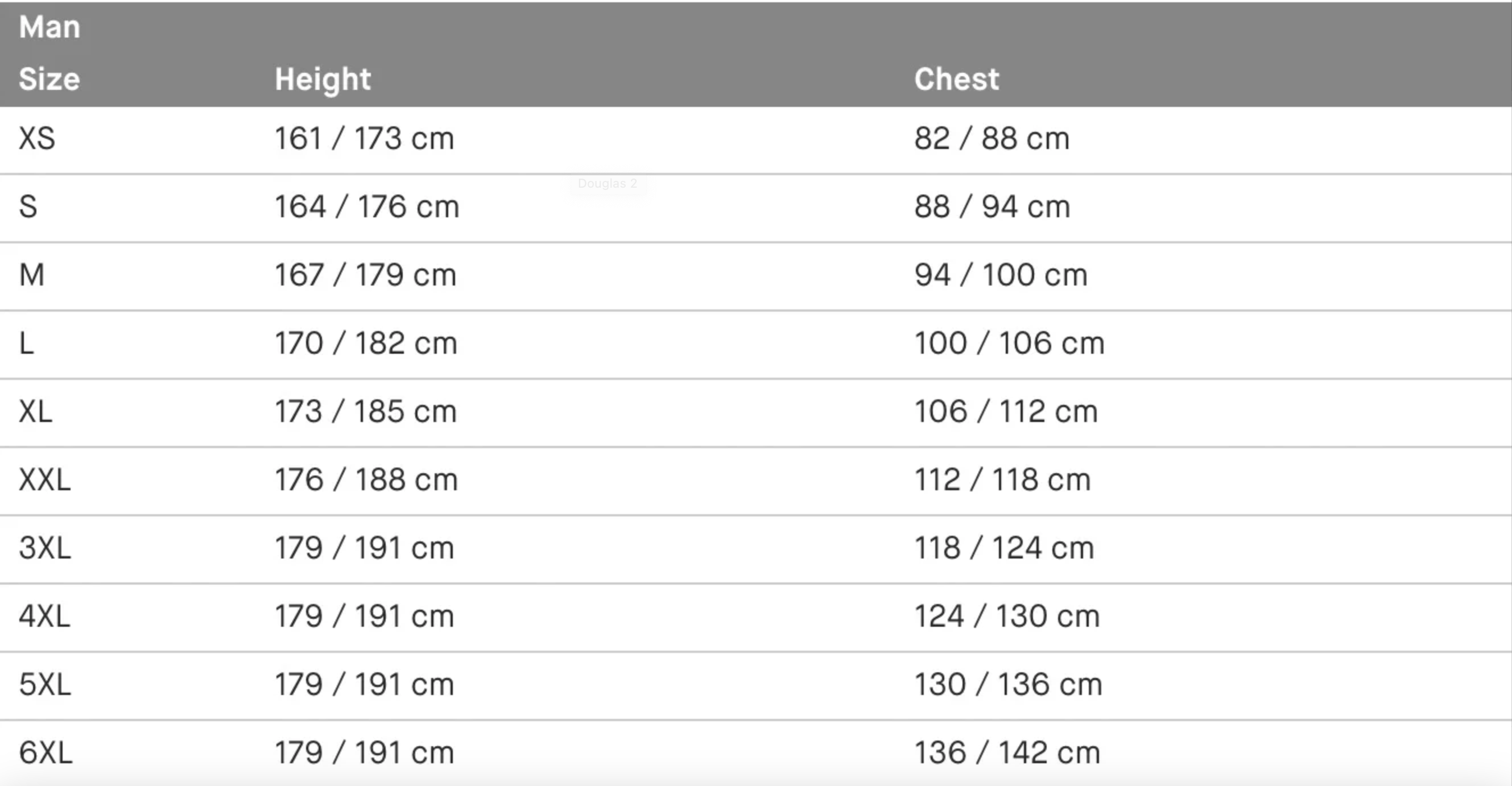Click the 170 / 182 cm height cell

(366, 344)
